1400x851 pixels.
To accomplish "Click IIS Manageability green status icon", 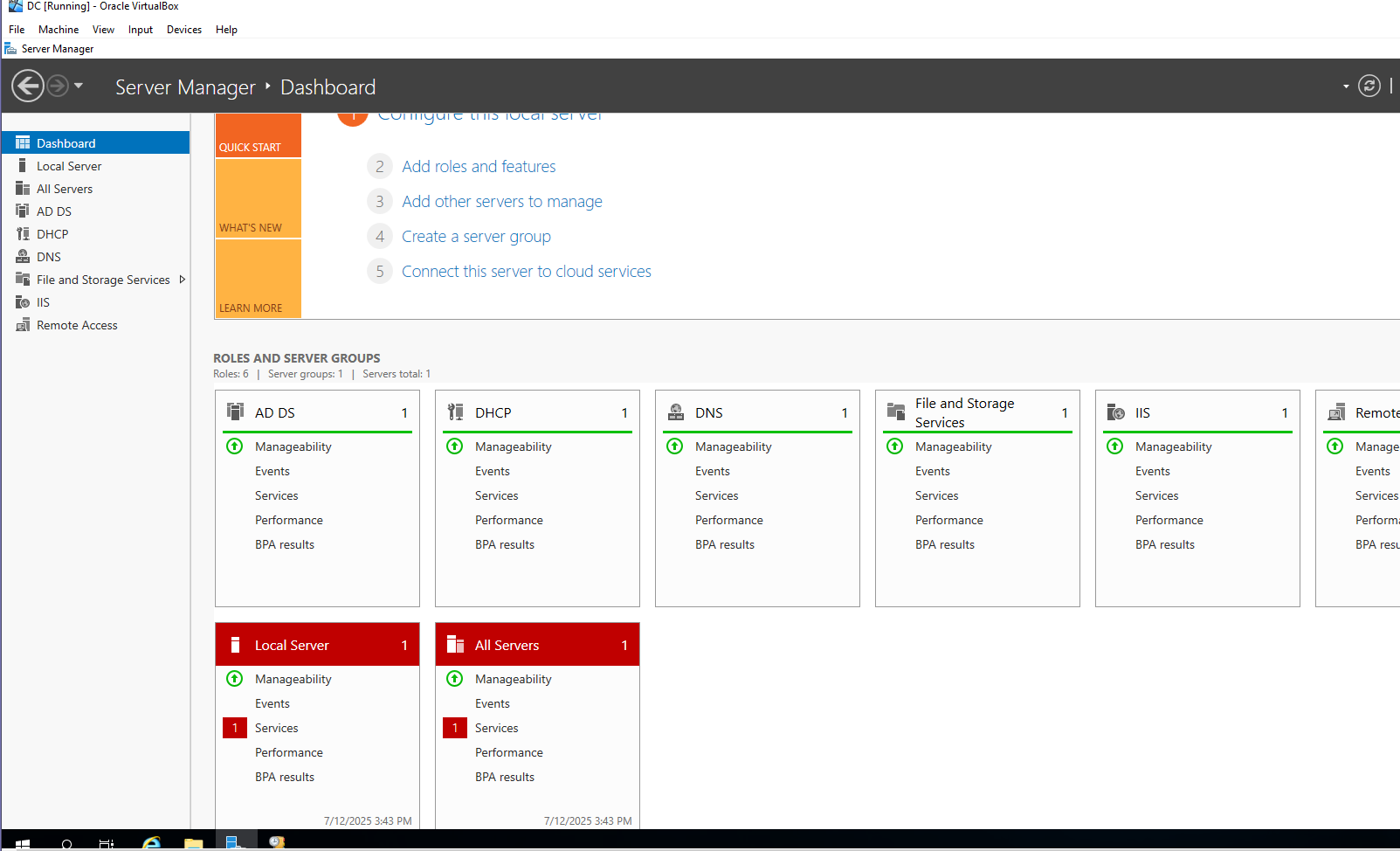I will tap(1115, 446).
